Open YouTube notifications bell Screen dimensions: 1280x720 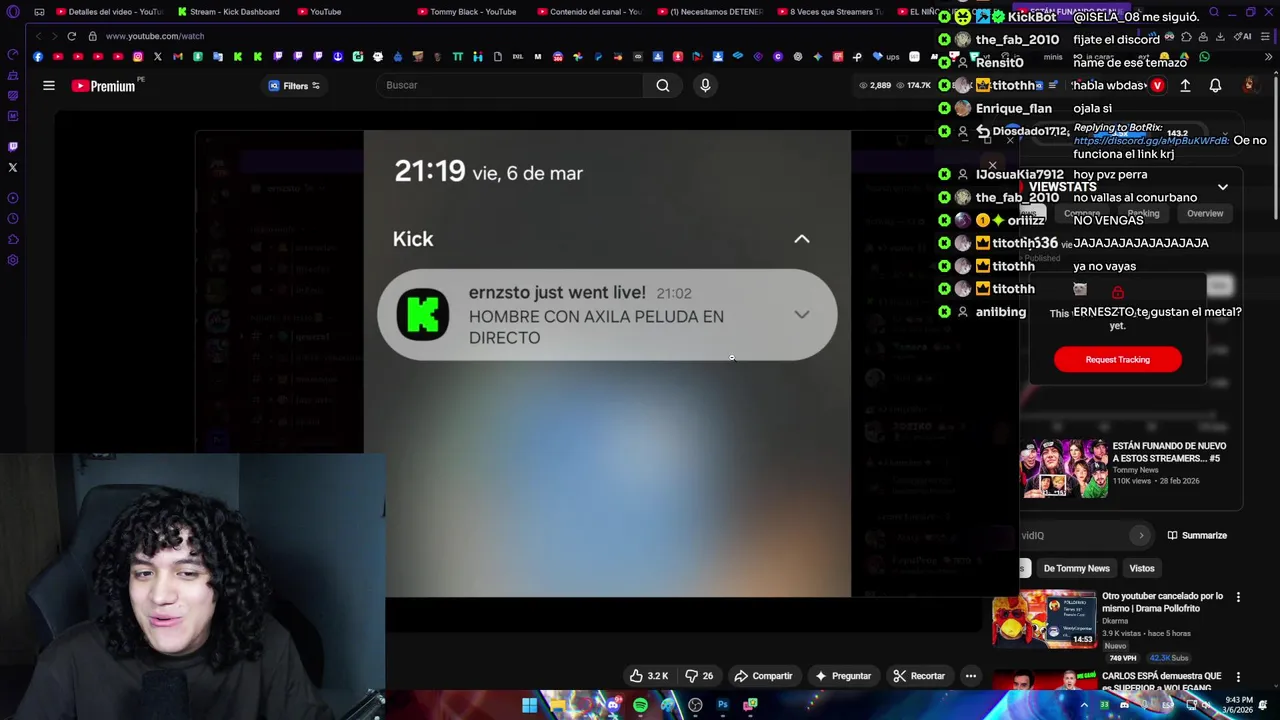tap(1215, 86)
